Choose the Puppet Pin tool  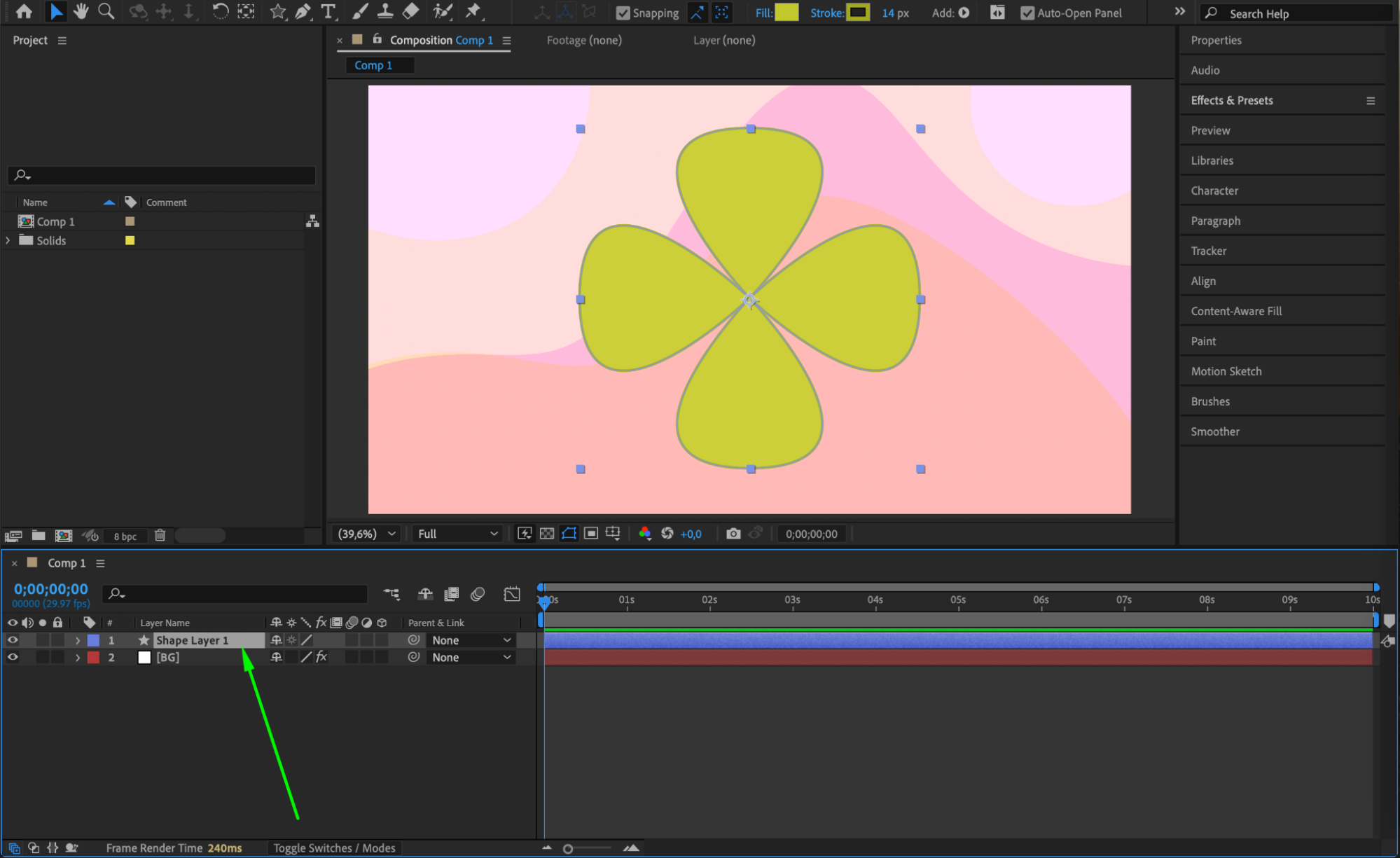pyautogui.click(x=473, y=11)
